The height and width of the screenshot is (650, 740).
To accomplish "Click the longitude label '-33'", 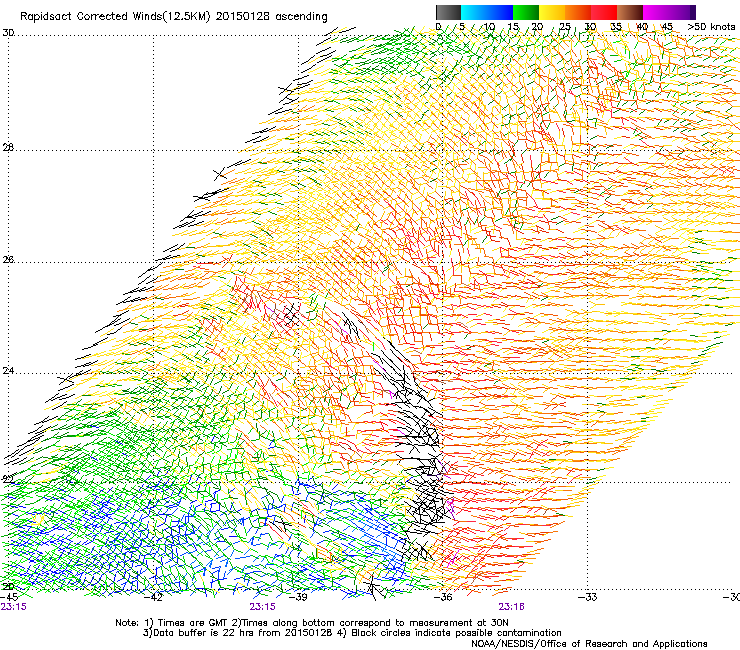I will 588,597.
